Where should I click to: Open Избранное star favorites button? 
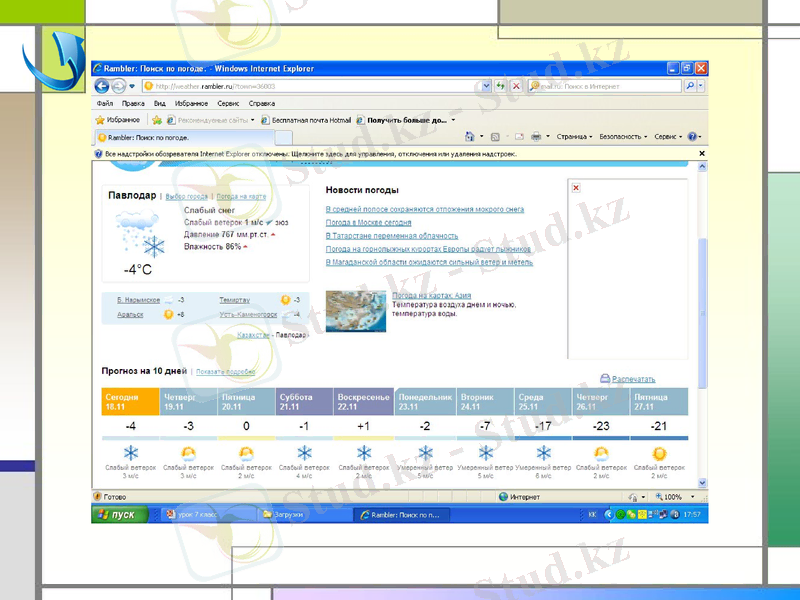(118, 119)
